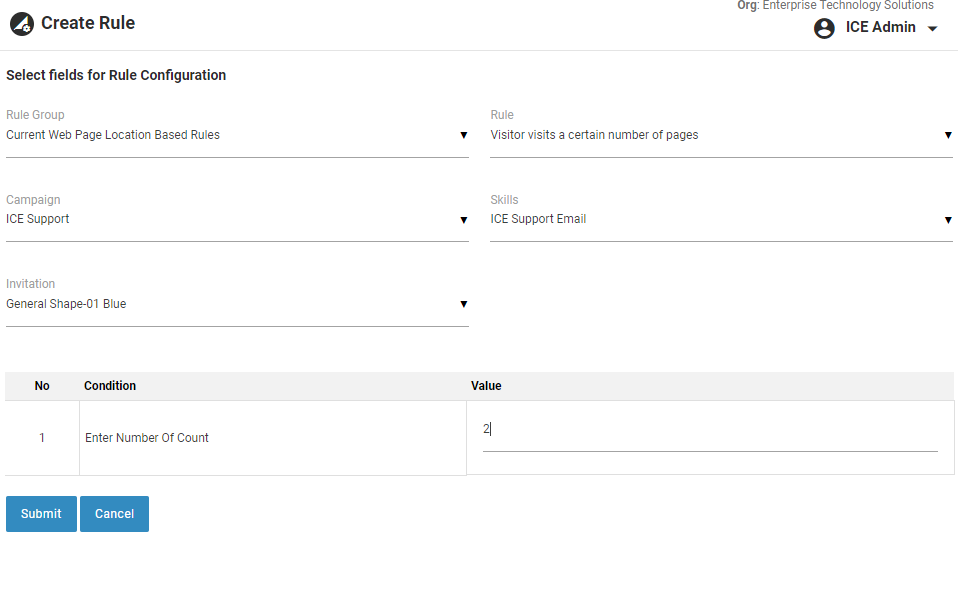
Task: Select the 'Current Web Page Location Based Rules' field
Action: tap(230, 135)
